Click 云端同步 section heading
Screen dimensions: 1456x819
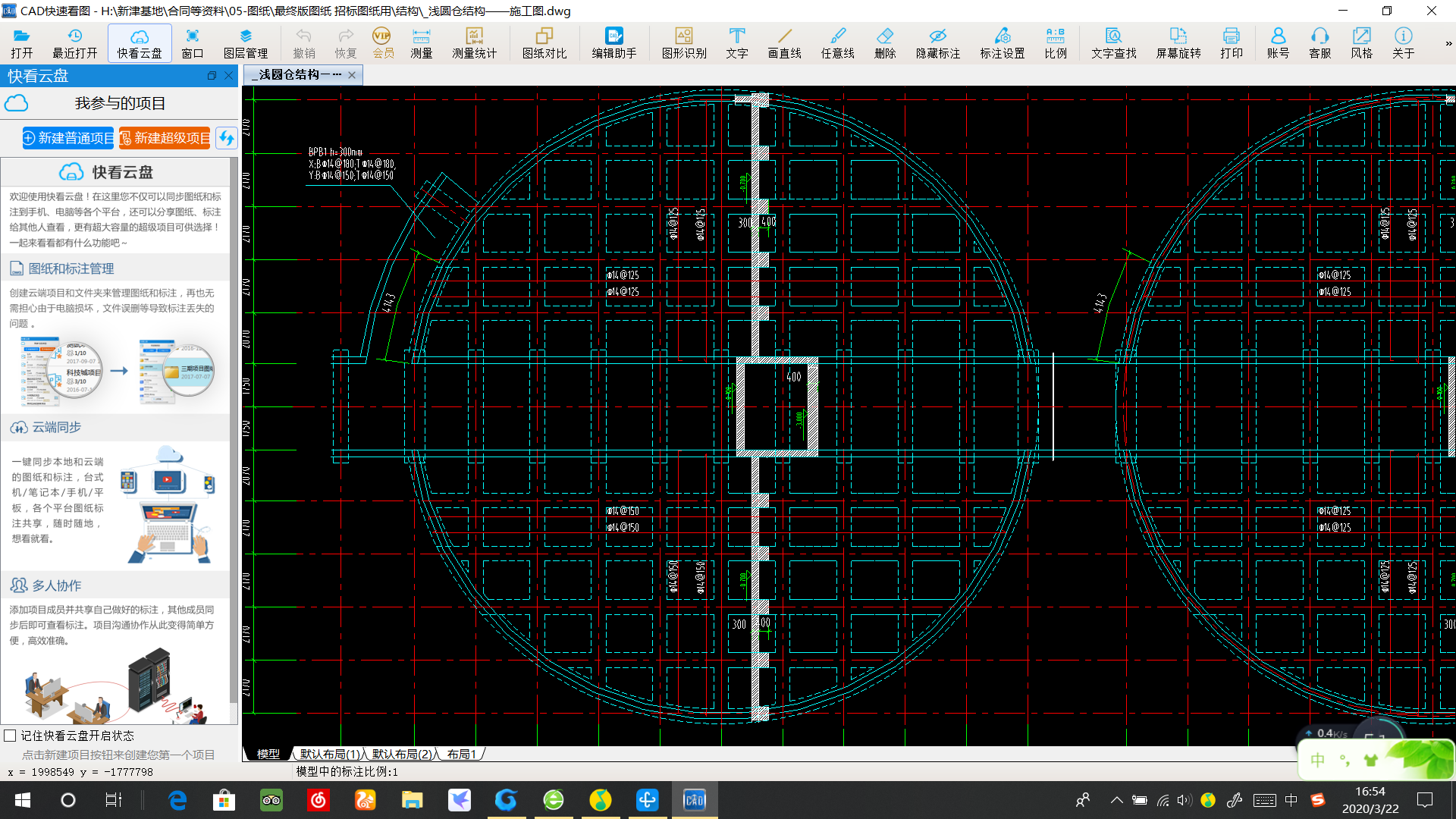[x=56, y=427]
